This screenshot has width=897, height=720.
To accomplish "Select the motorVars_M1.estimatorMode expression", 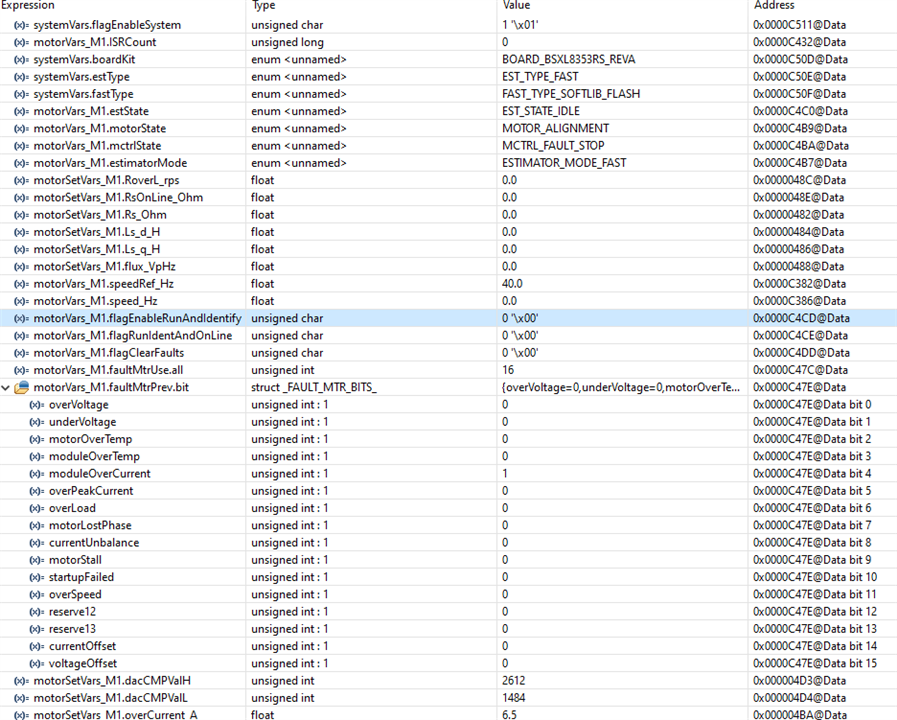I will point(110,163).
